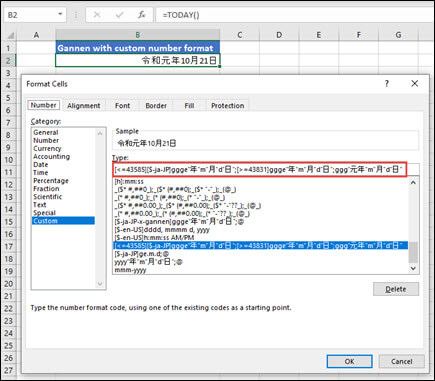Image resolution: width=435 pixels, height=381 pixels.
Task: Select column D header
Action: [279, 35]
